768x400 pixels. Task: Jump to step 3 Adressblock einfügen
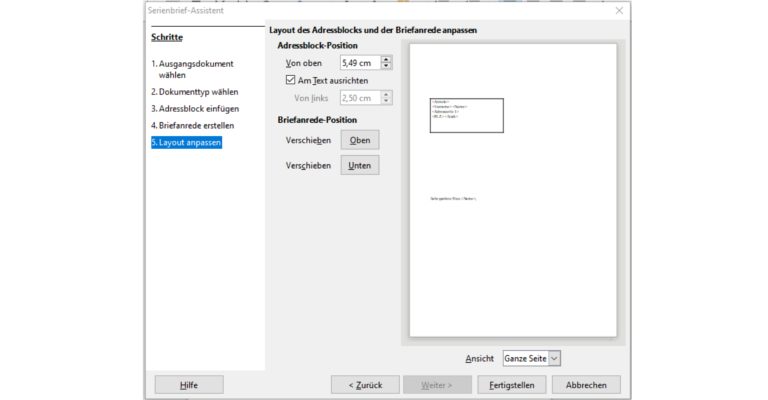(195, 108)
